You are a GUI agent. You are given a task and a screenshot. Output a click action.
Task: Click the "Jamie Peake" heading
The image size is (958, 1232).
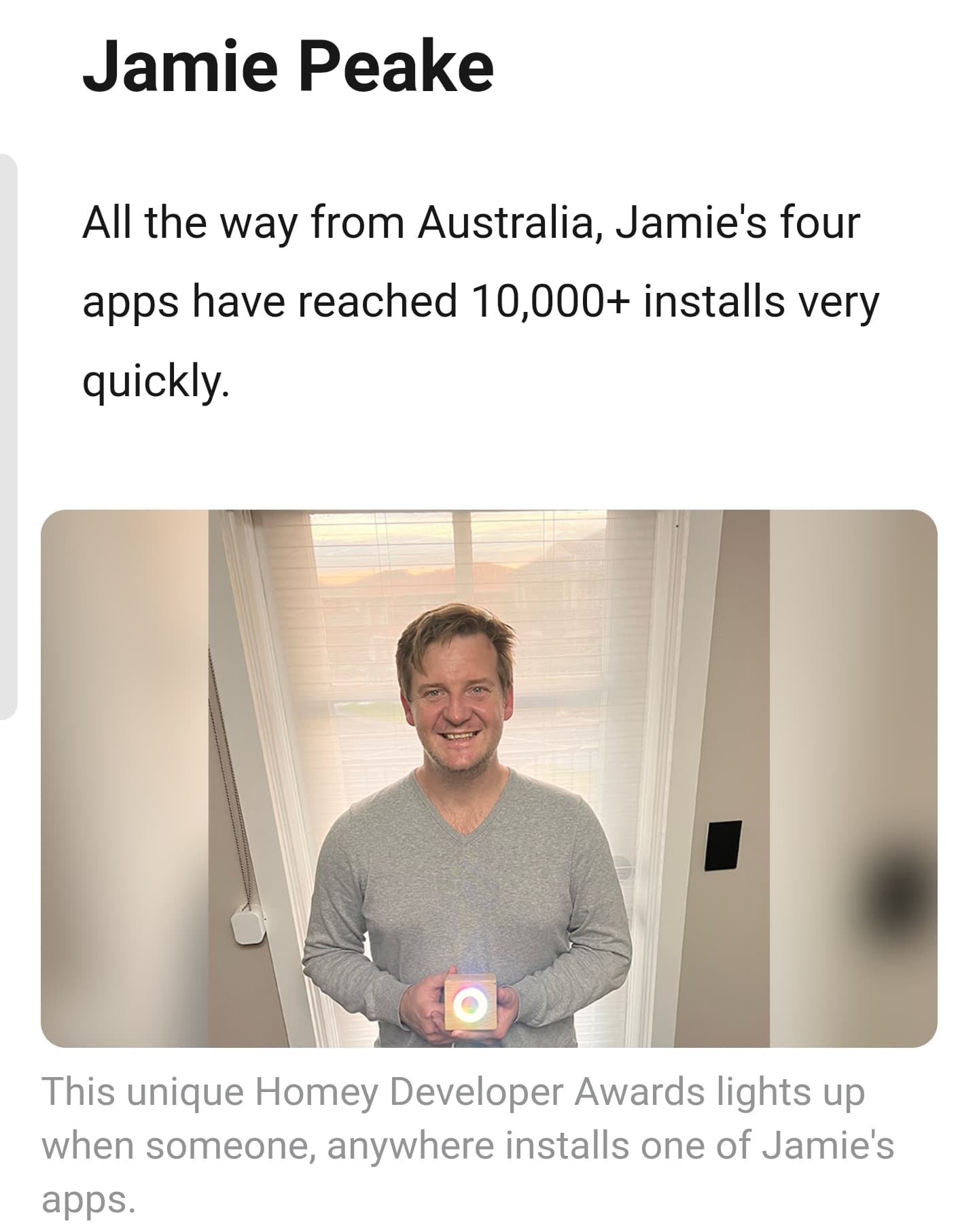tap(288, 67)
